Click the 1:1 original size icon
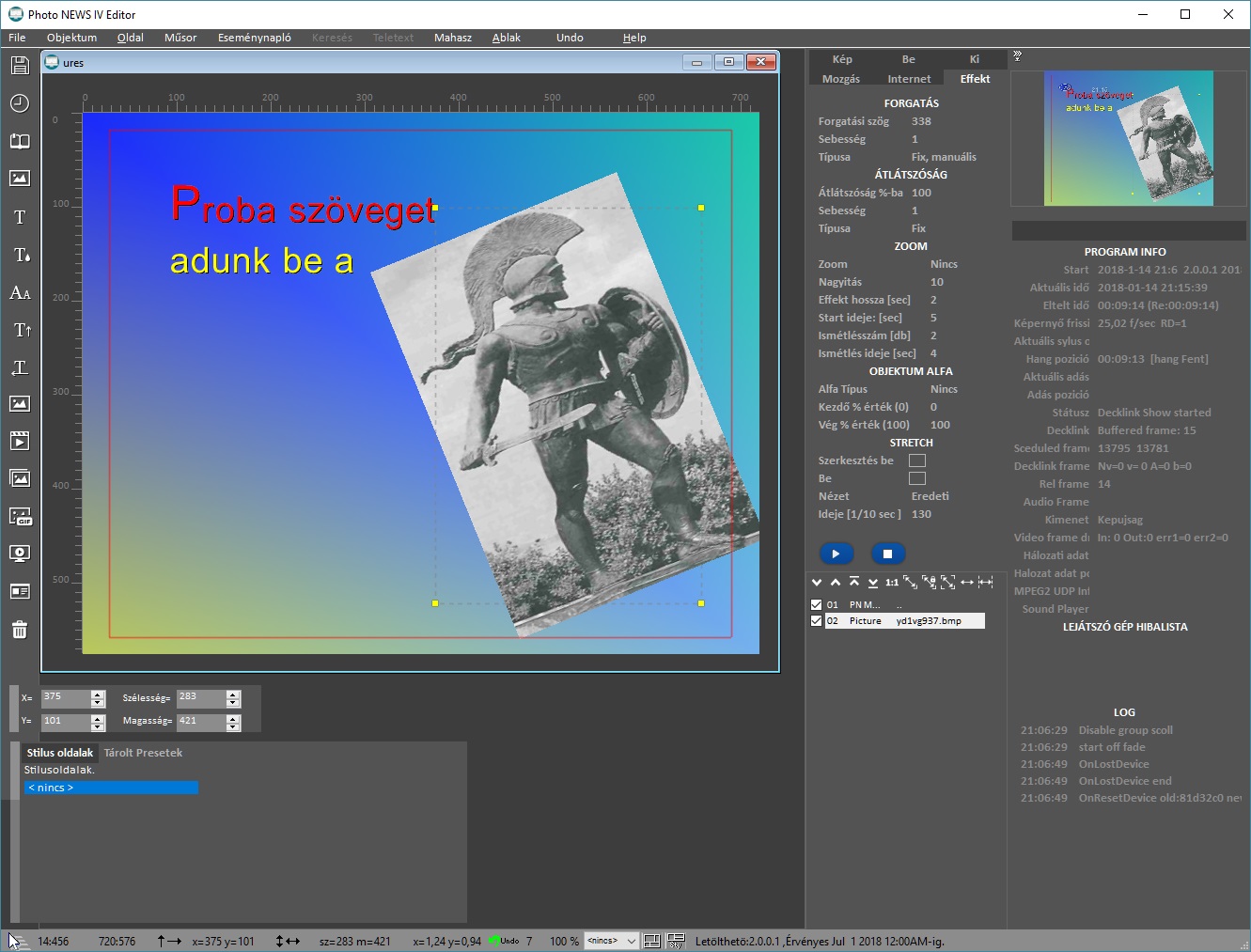This screenshot has height=952, width=1251. coord(891,583)
